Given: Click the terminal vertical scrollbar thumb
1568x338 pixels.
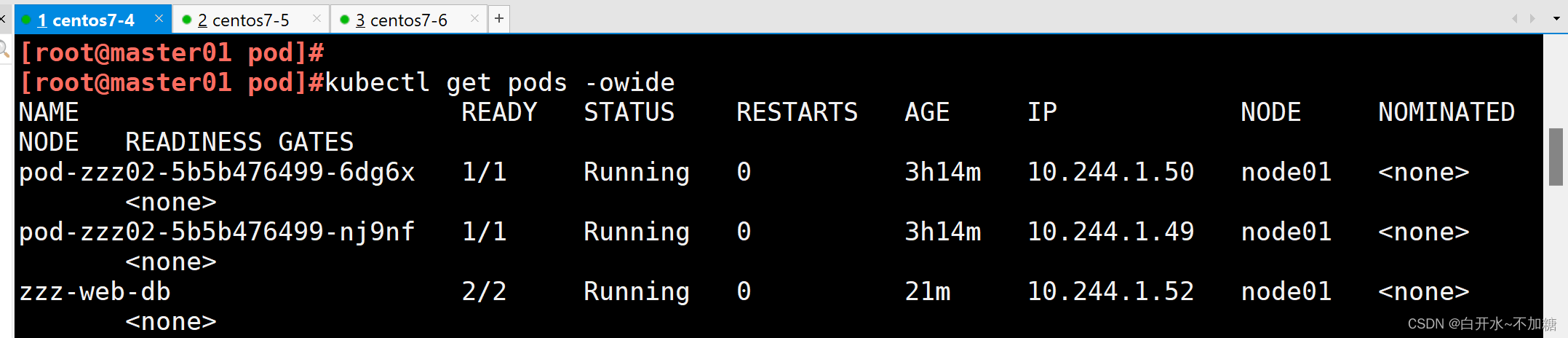Looking at the screenshot, I should click(1556, 157).
